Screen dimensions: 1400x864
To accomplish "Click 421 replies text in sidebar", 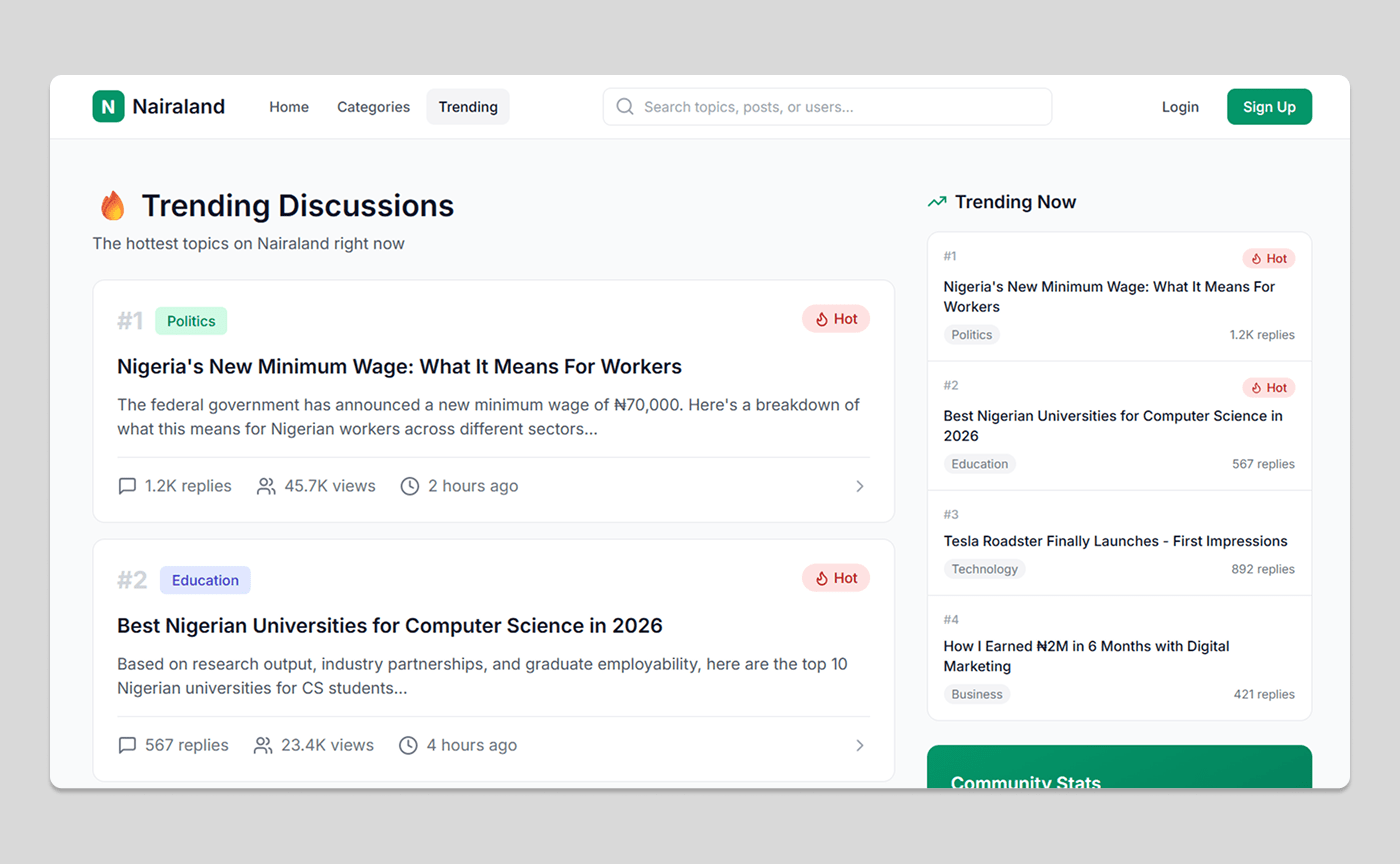I will point(1264,694).
